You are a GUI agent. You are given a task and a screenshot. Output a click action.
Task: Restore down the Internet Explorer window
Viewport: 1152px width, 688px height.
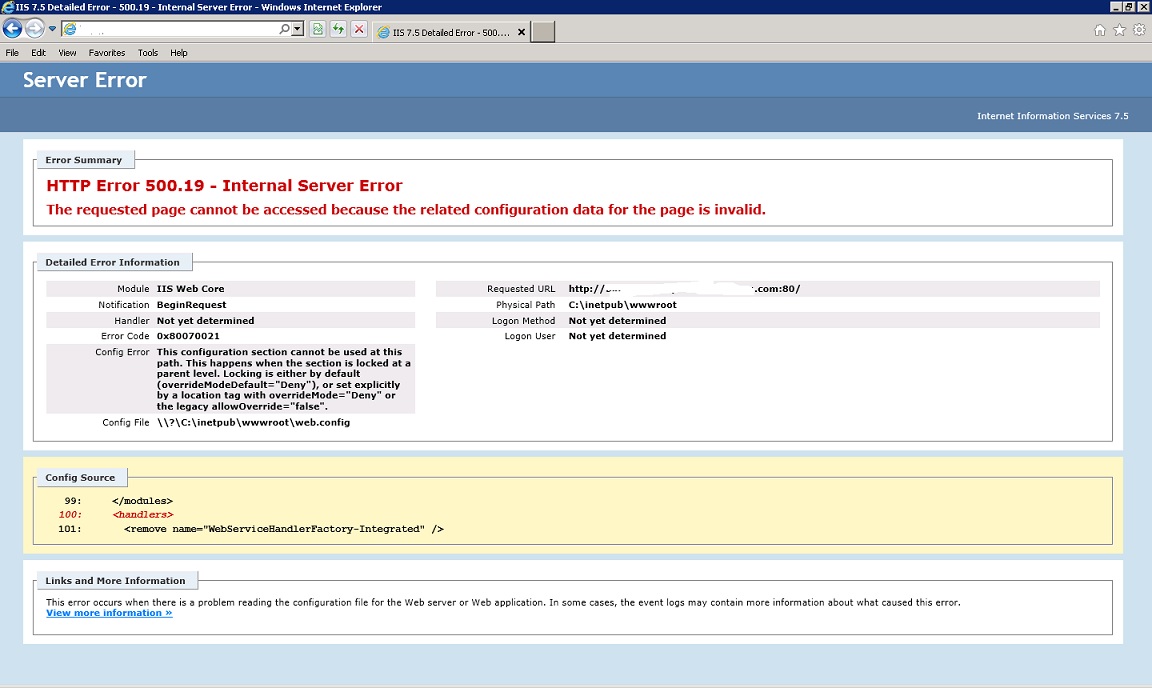pos(1129,7)
